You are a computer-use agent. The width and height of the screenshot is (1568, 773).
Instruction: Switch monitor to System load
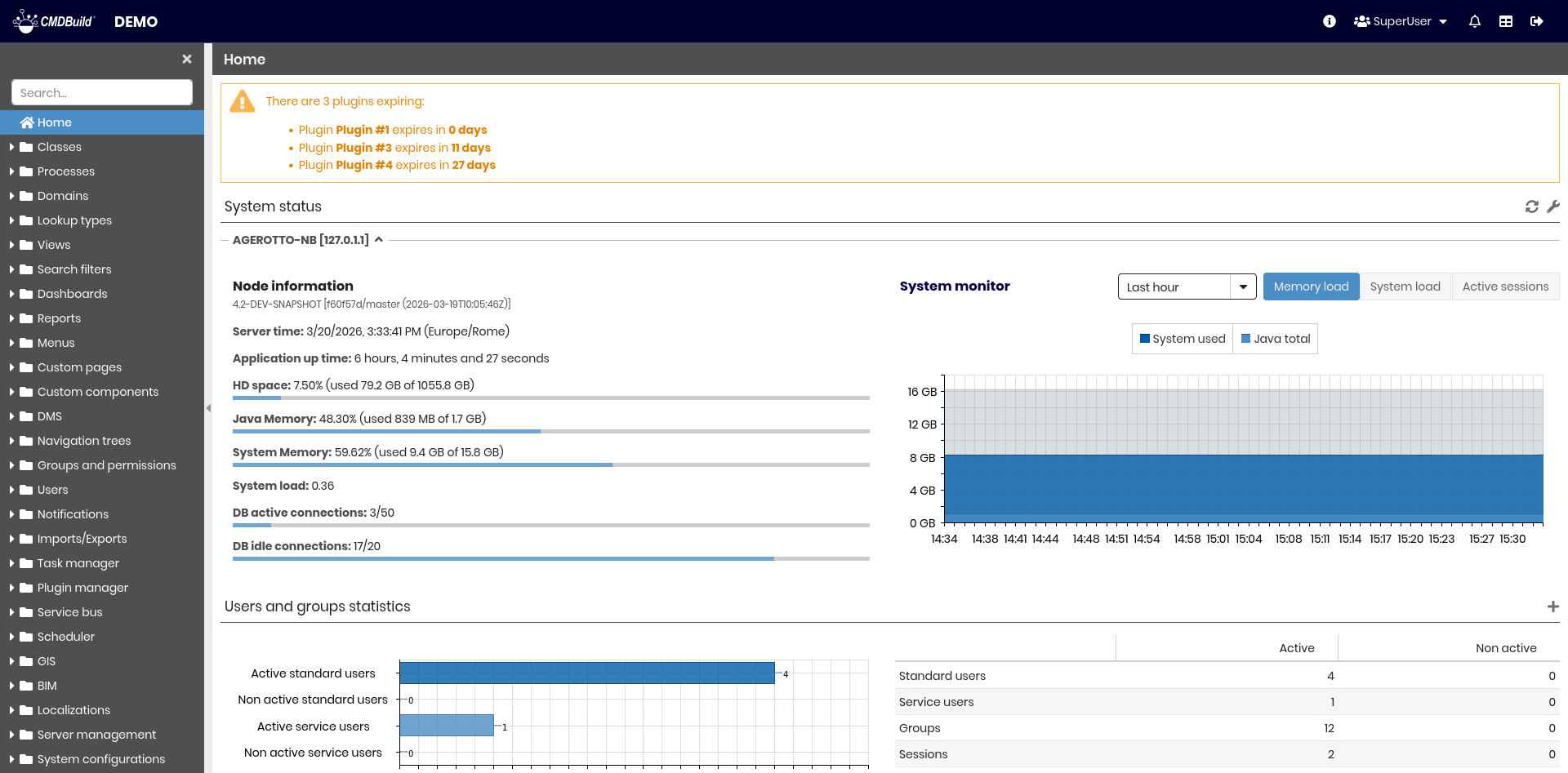click(x=1405, y=287)
